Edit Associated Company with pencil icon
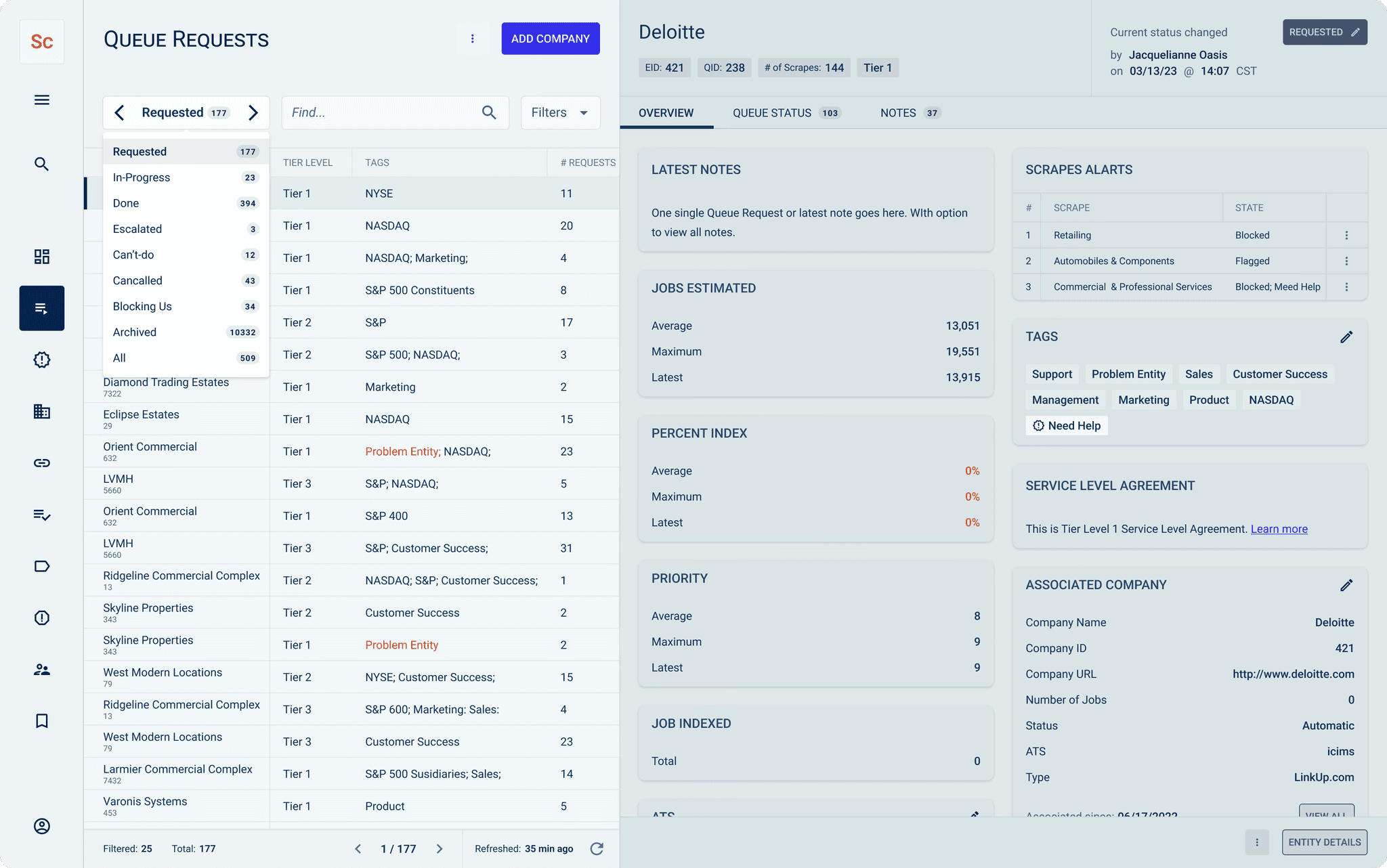 tap(1346, 585)
